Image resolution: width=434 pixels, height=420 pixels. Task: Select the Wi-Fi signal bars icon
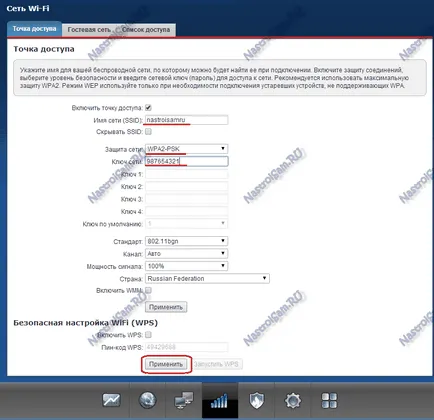click(220, 400)
